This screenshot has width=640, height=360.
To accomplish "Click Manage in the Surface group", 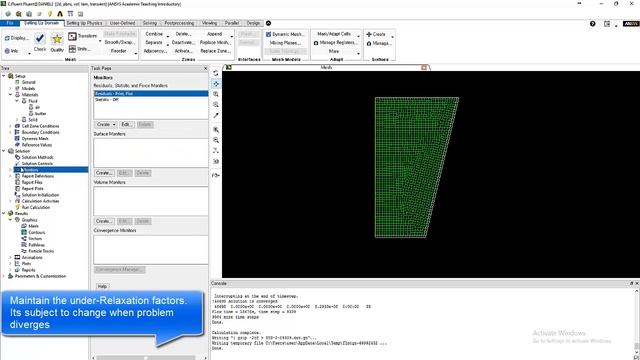I will (378, 43).
